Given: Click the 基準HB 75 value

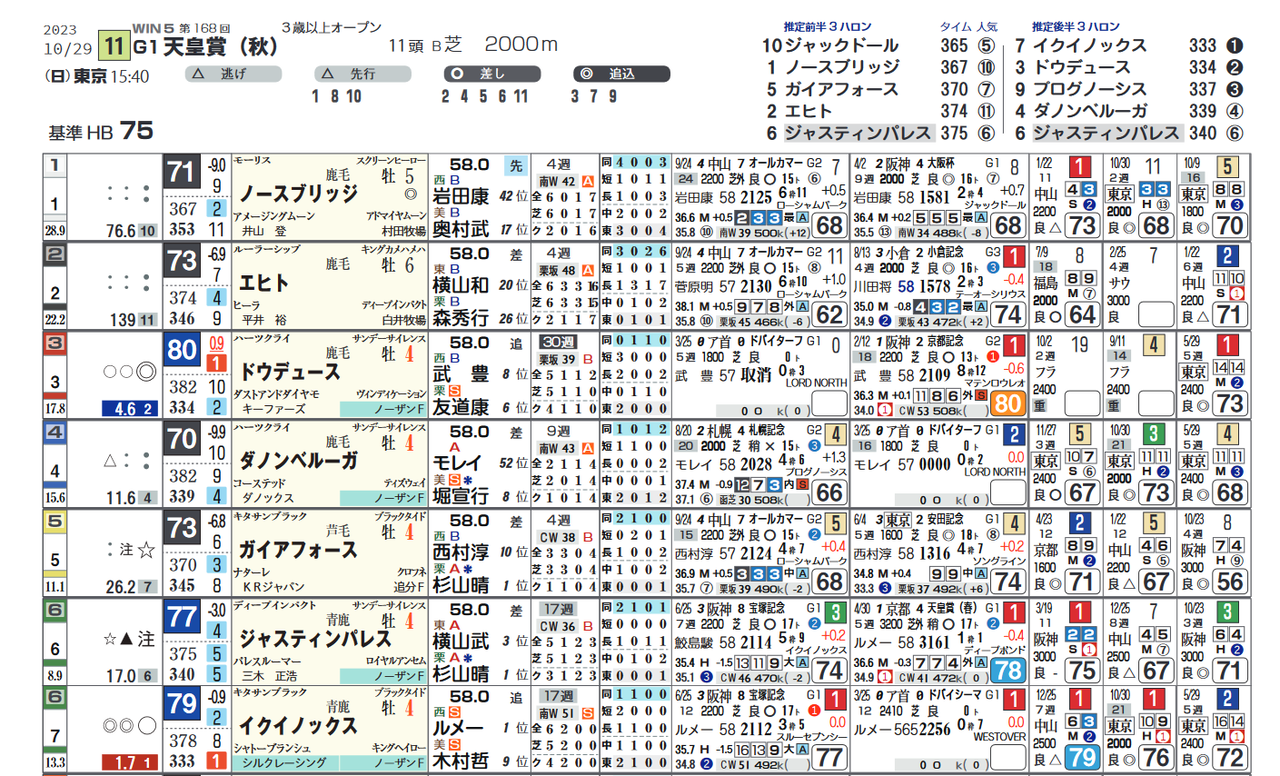Looking at the screenshot, I should 101,130.
